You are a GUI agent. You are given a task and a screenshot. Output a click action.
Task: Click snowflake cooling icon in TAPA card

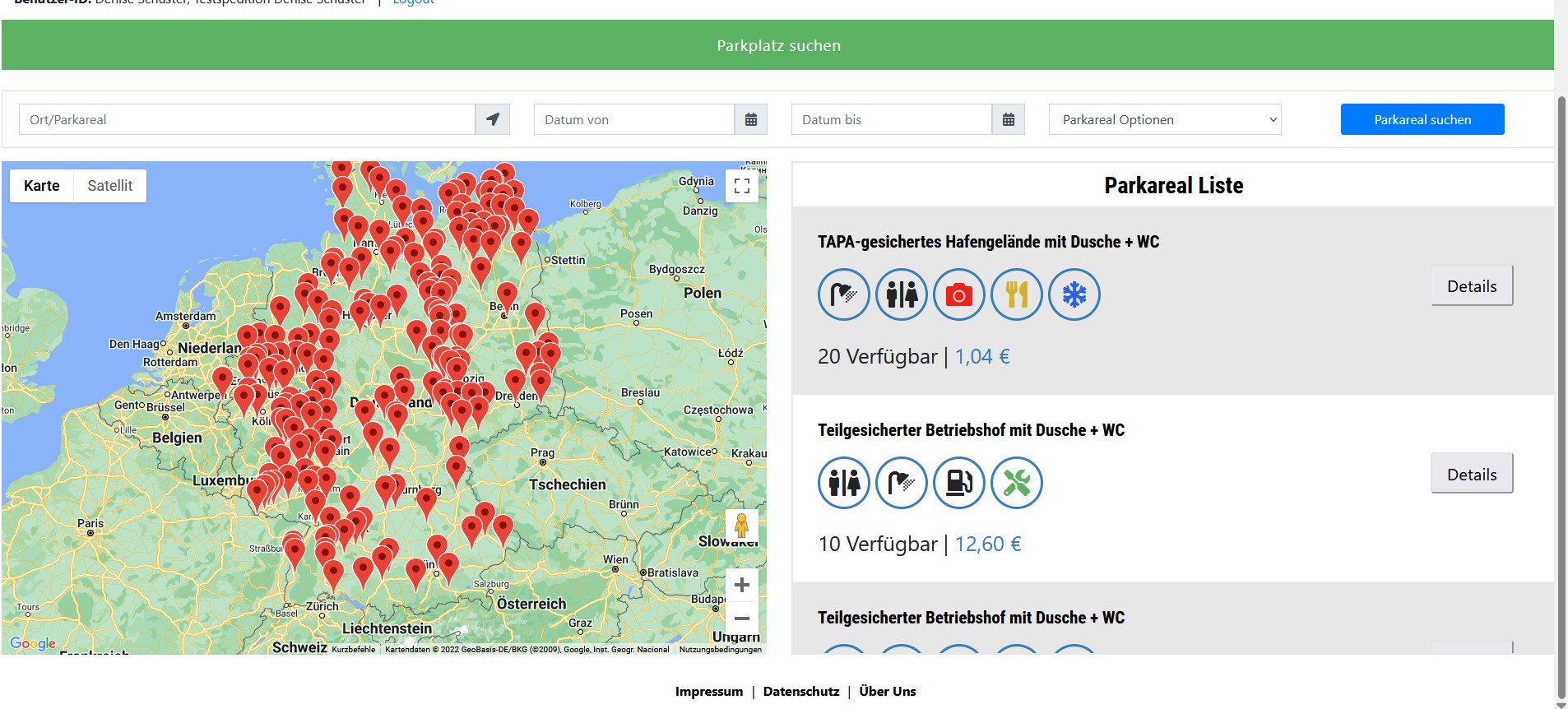click(1074, 294)
